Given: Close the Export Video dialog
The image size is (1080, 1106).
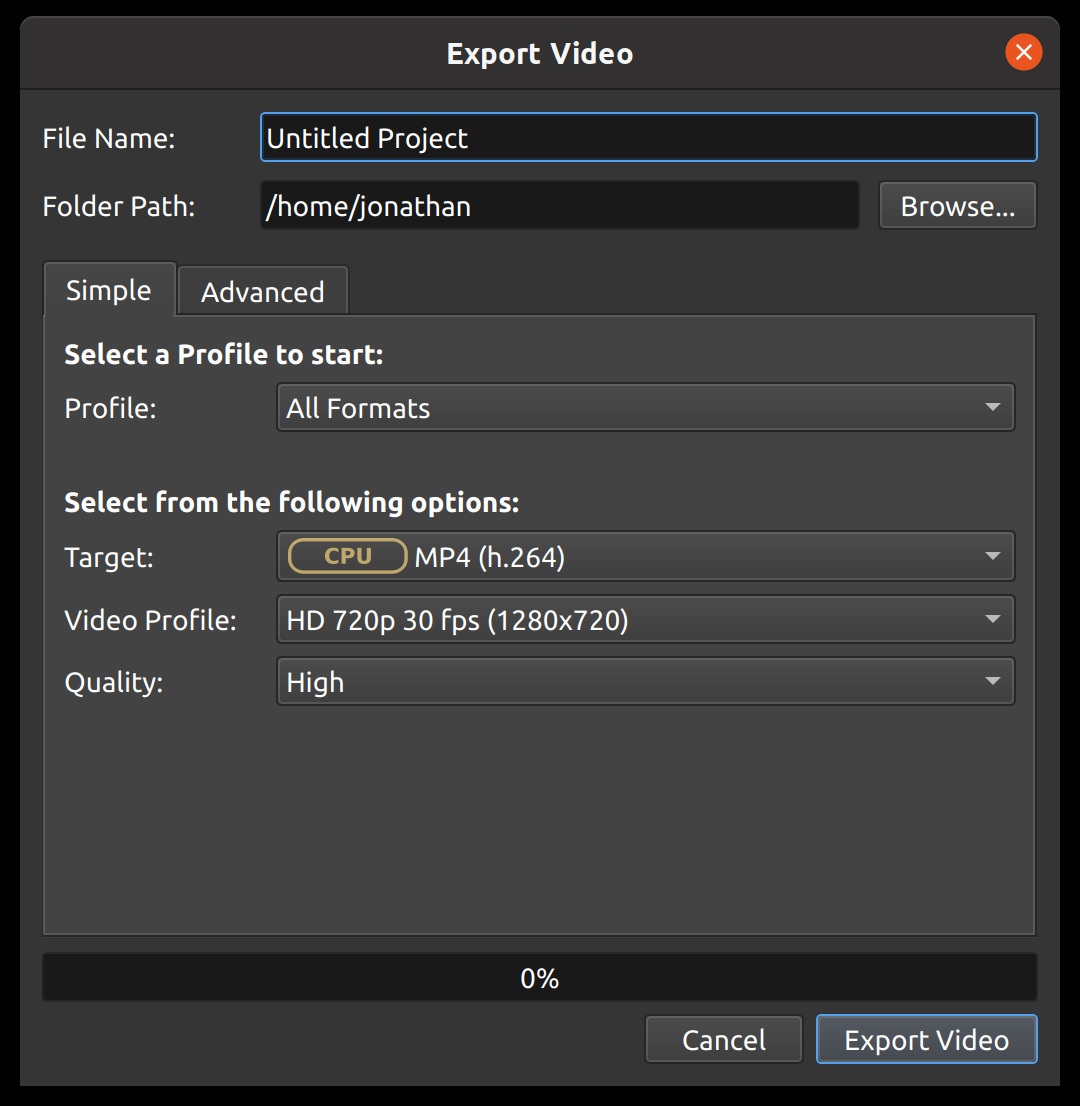Looking at the screenshot, I should pyautogui.click(x=1023, y=52).
